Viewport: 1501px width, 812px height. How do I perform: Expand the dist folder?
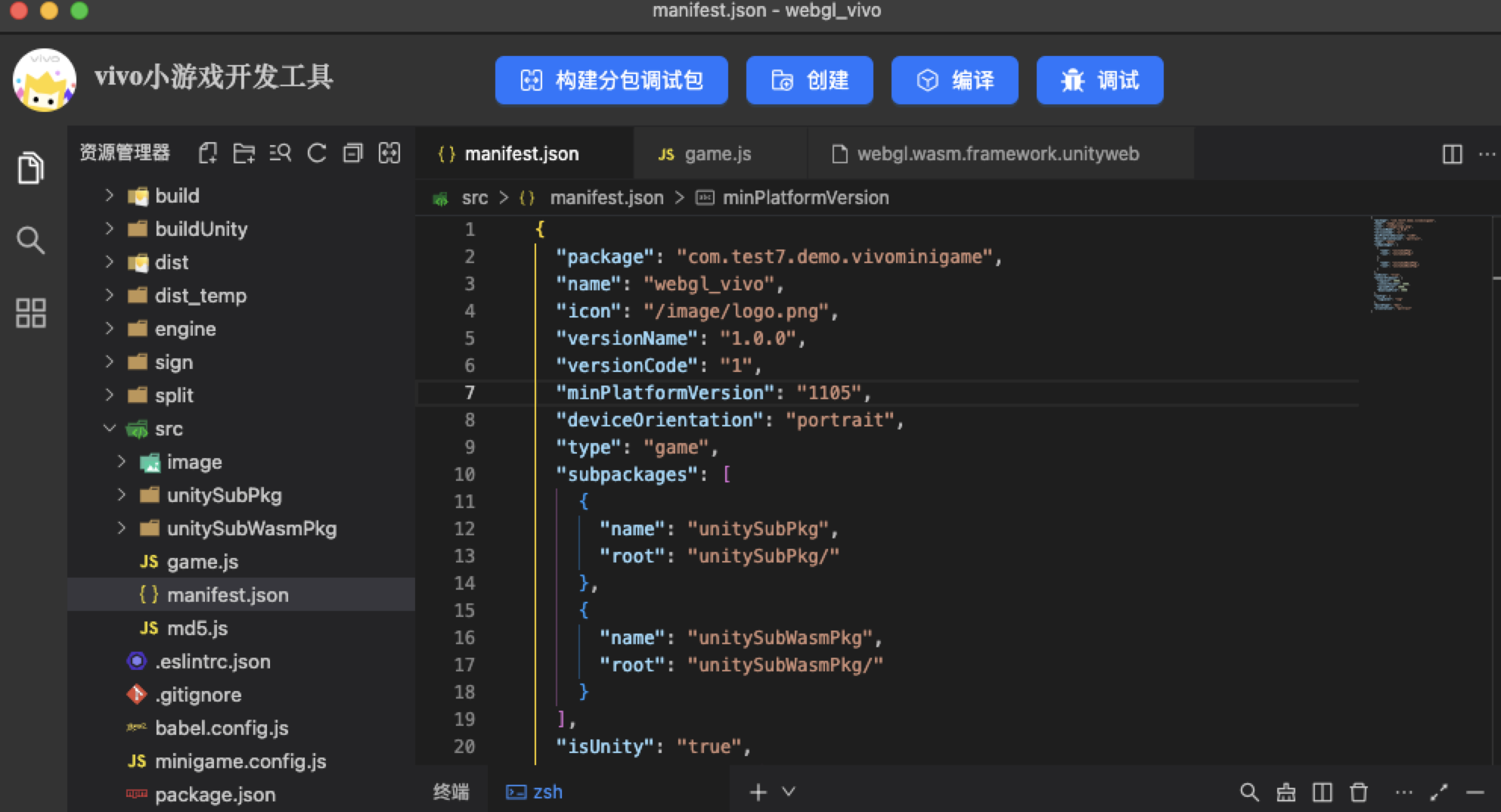[241, 262]
